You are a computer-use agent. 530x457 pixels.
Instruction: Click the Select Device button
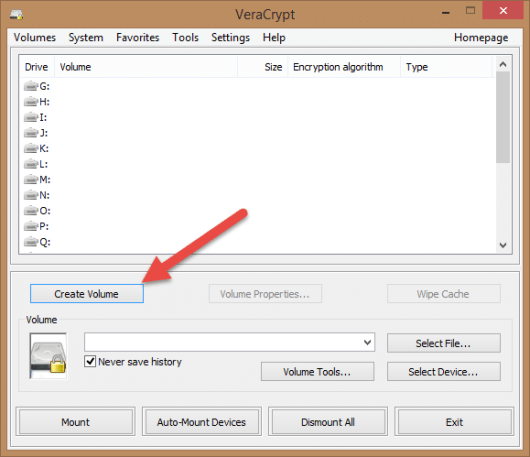(443, 371)
